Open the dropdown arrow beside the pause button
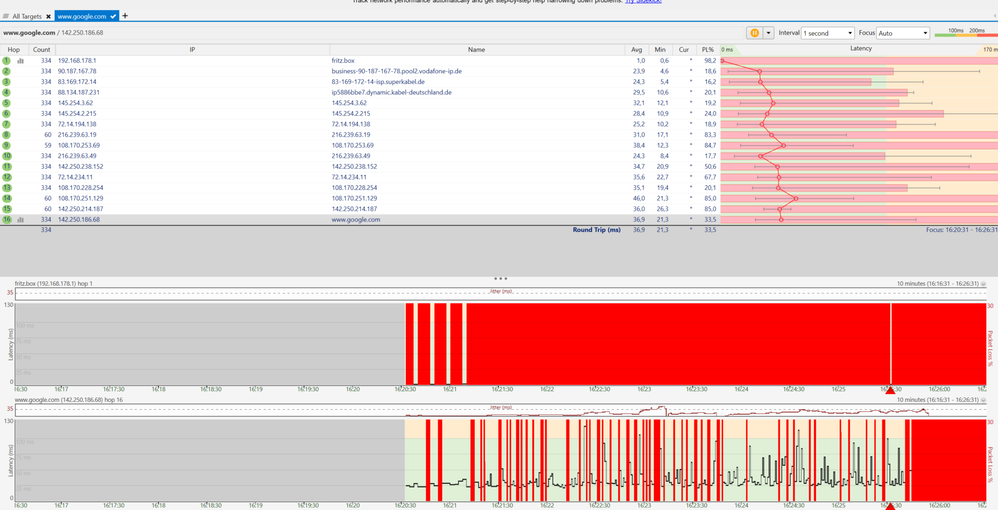This screenshot has height=510, width=998. pos(768,33)
